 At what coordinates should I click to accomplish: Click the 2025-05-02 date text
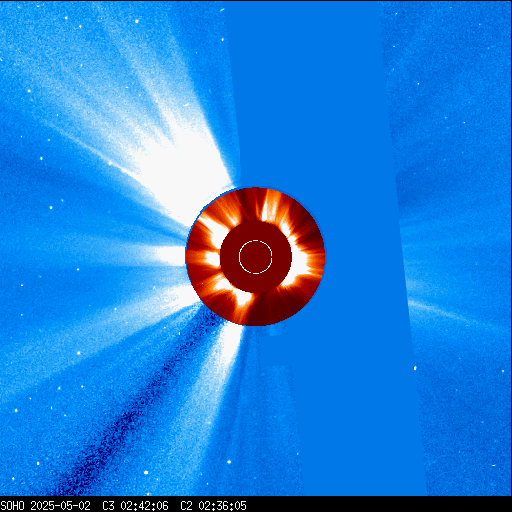pos(60,506)
